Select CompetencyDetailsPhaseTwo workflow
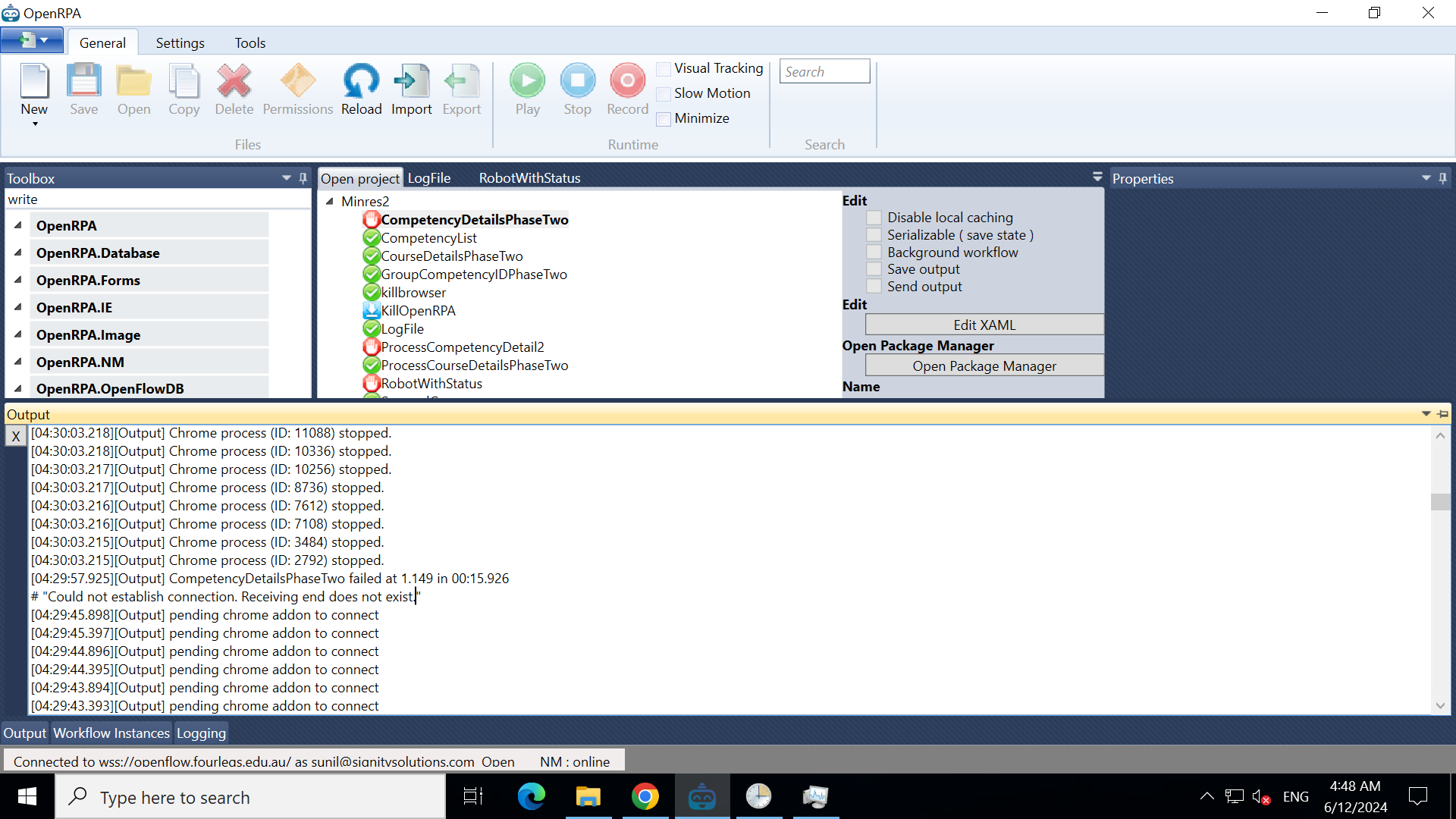The image size is (1456, 819). pyautogui.click(x=474, y=220)
